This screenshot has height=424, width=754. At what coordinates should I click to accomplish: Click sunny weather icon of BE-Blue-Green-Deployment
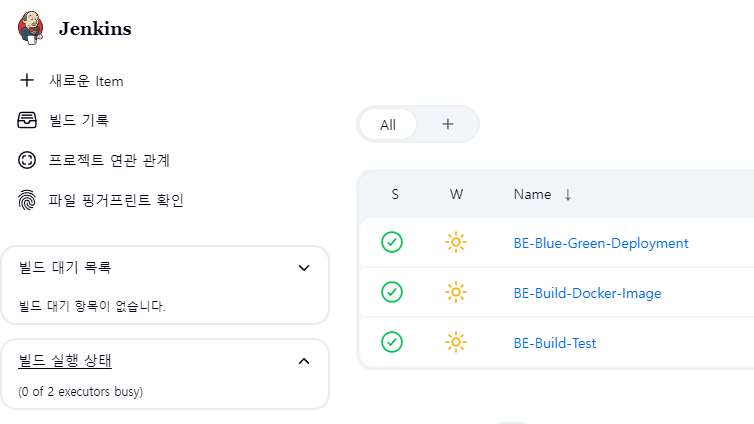coord(456,242)
